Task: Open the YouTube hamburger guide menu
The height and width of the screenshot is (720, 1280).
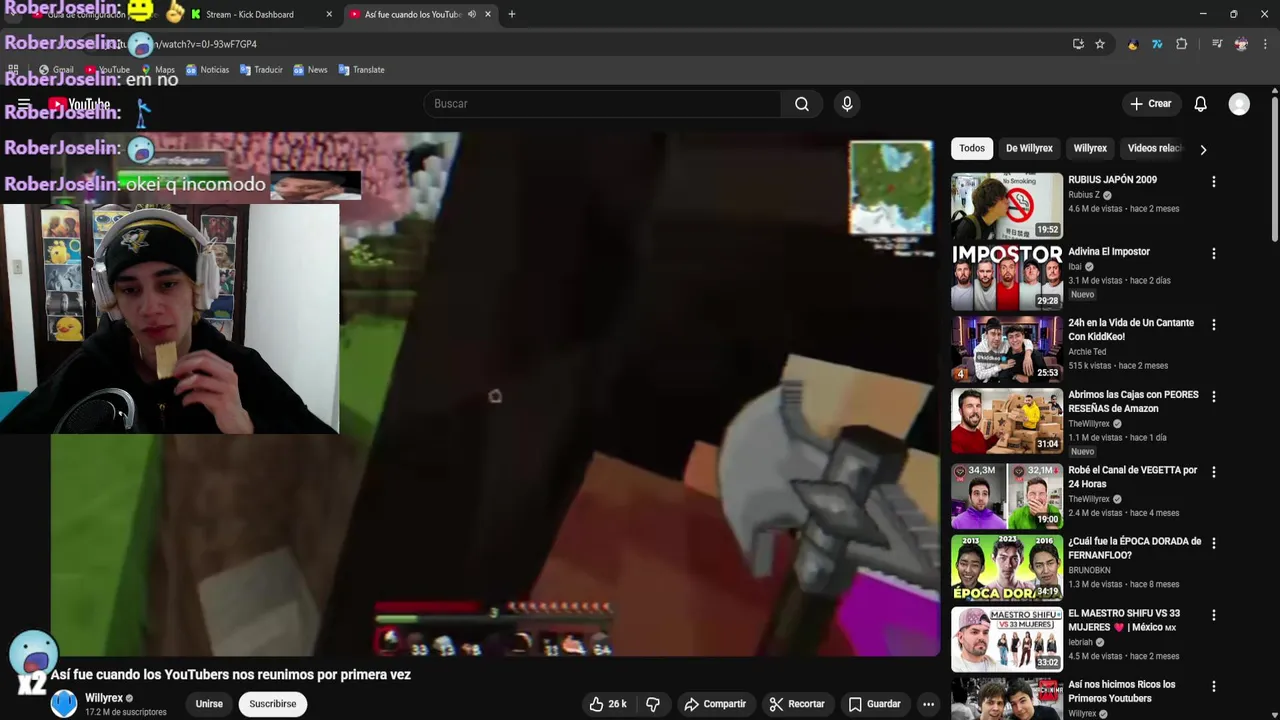Action: click(24, 104)
